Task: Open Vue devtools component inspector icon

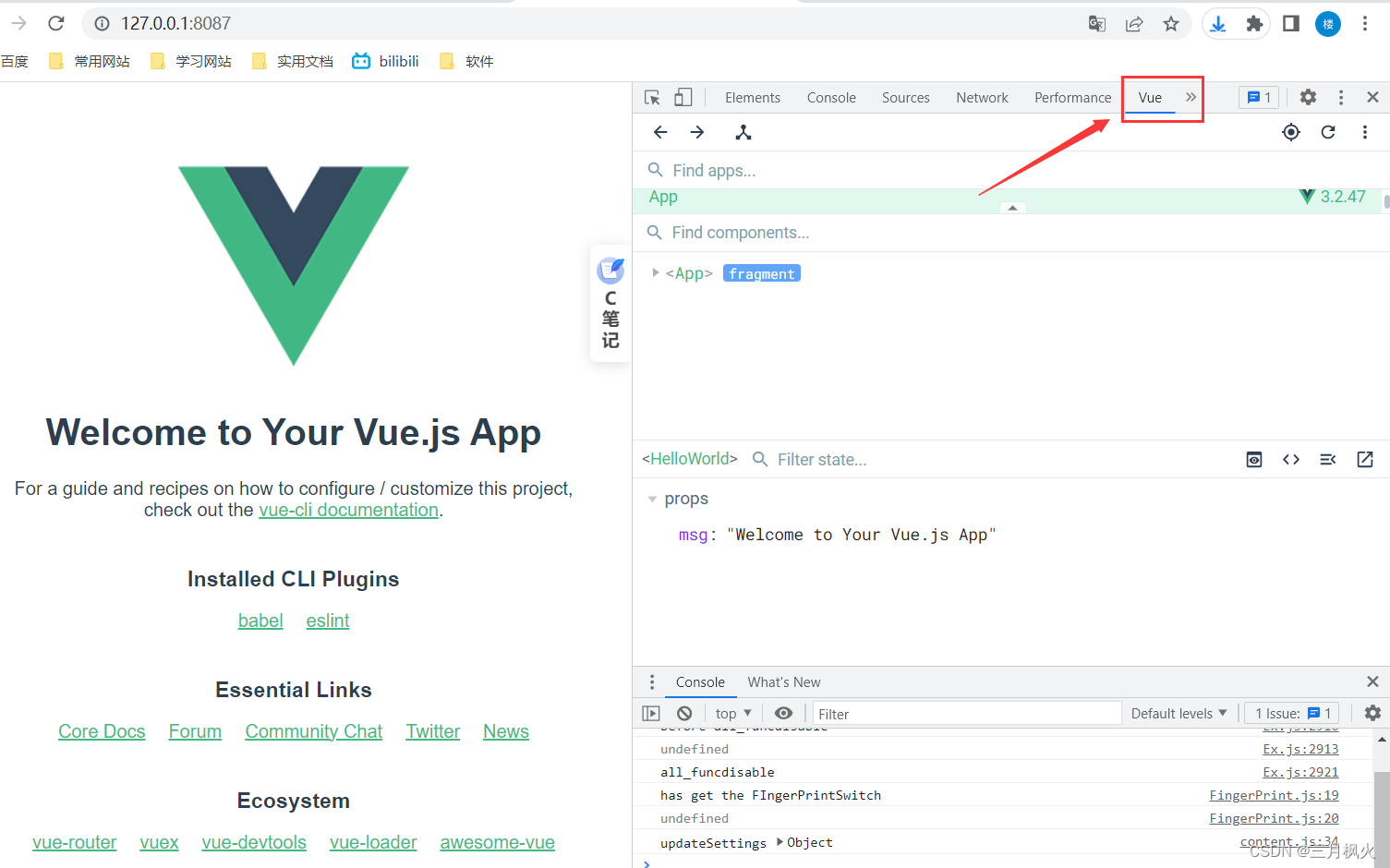Action: [x=743, y=132]
